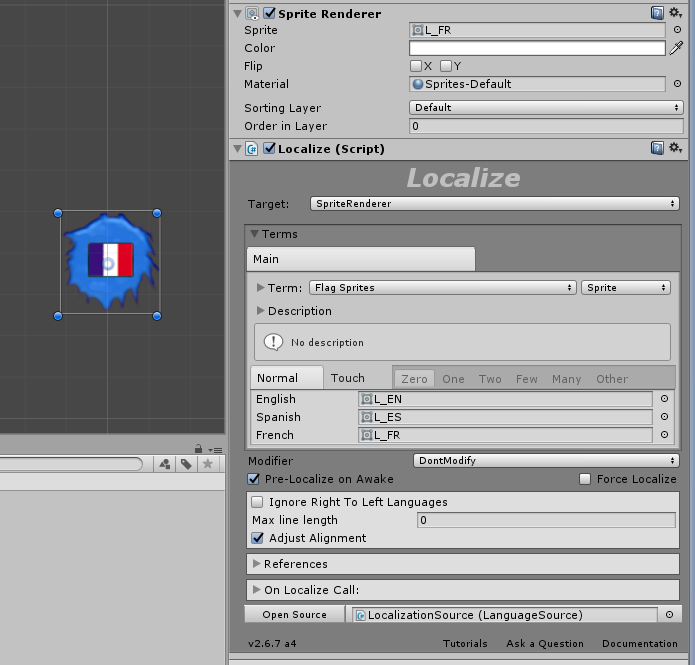Open Sprite Renderer component gear menu
The image size is (695, 665).
[x=675, y=13]
